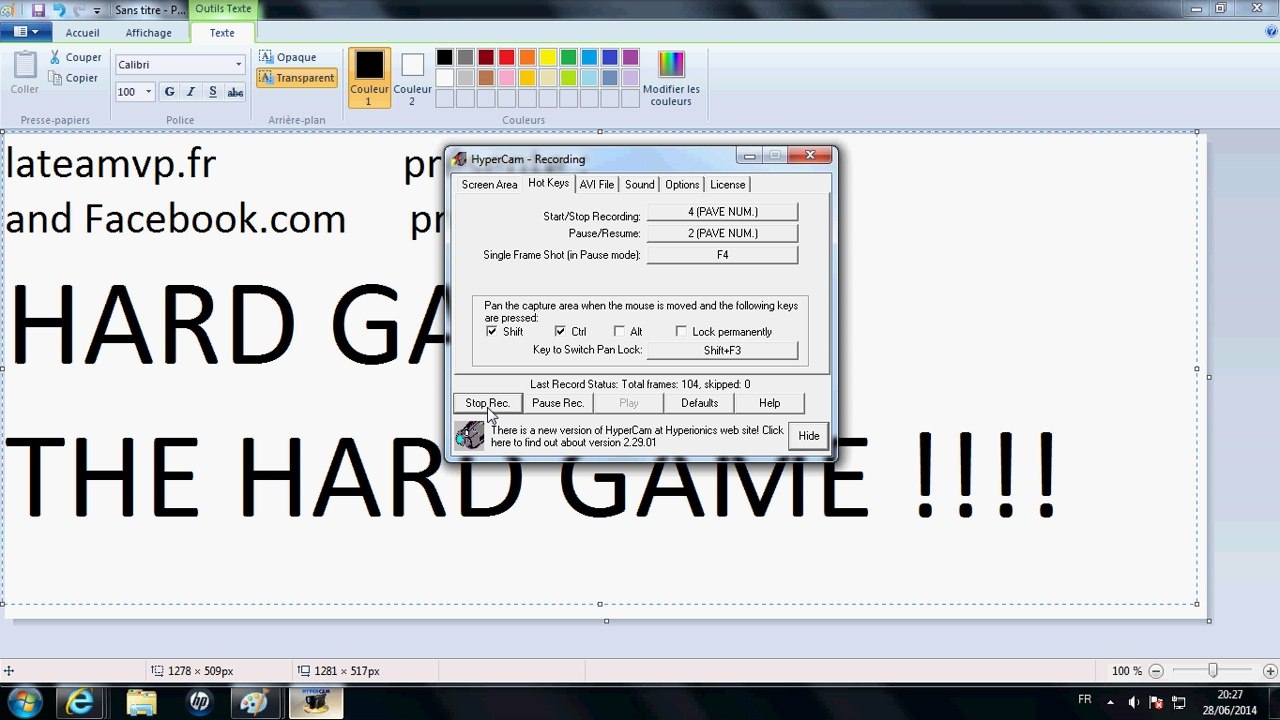This screenshot has width=1280, height=720.
Task: Choose the Opaque background option
Action: pos(288,57)
